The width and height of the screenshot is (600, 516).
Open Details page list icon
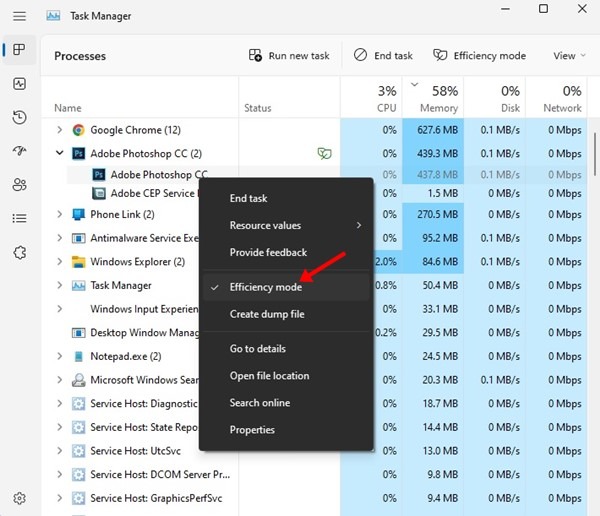[x=19, y=218]
